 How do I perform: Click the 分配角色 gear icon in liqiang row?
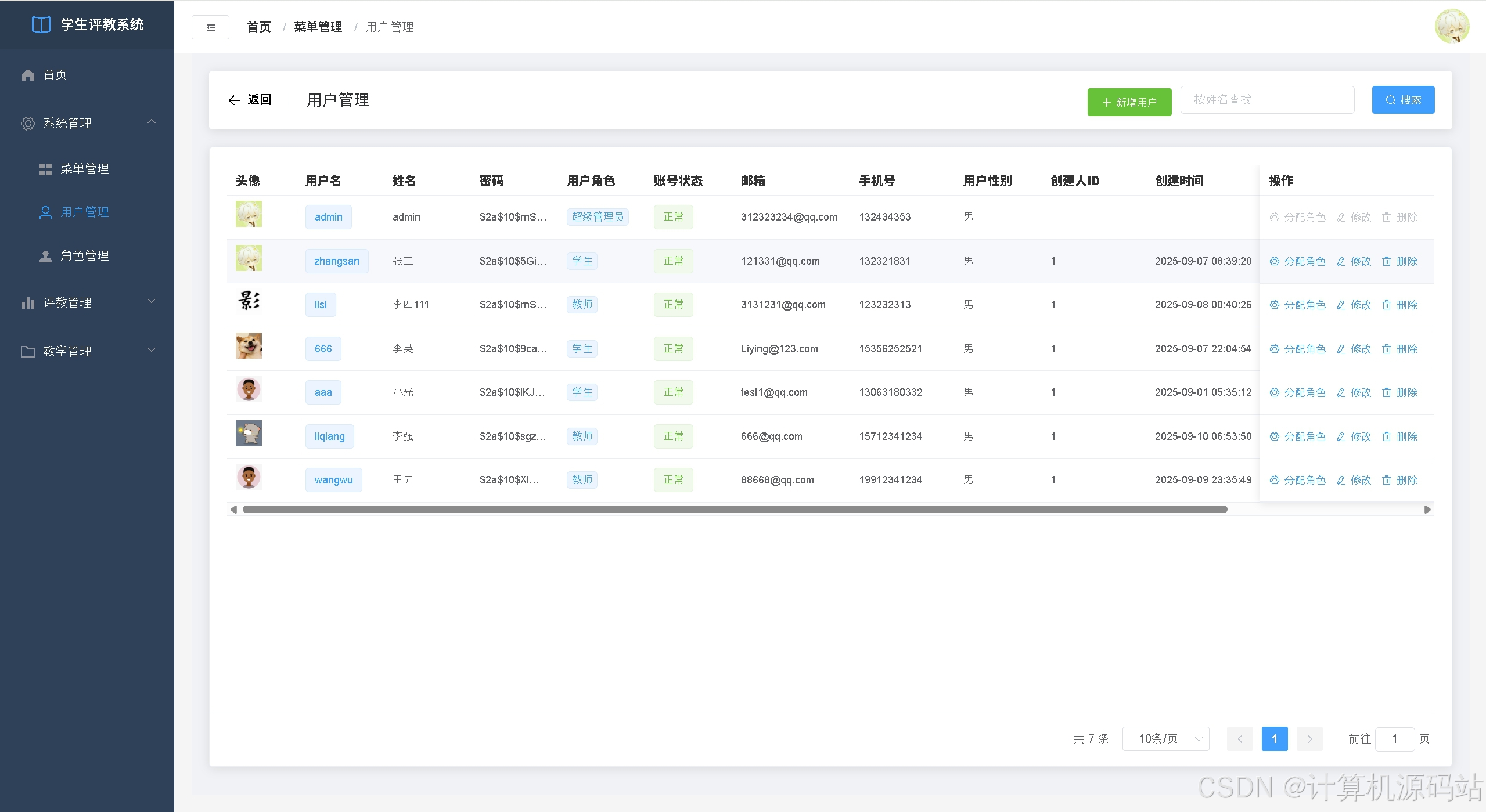tap(1275, 437)
